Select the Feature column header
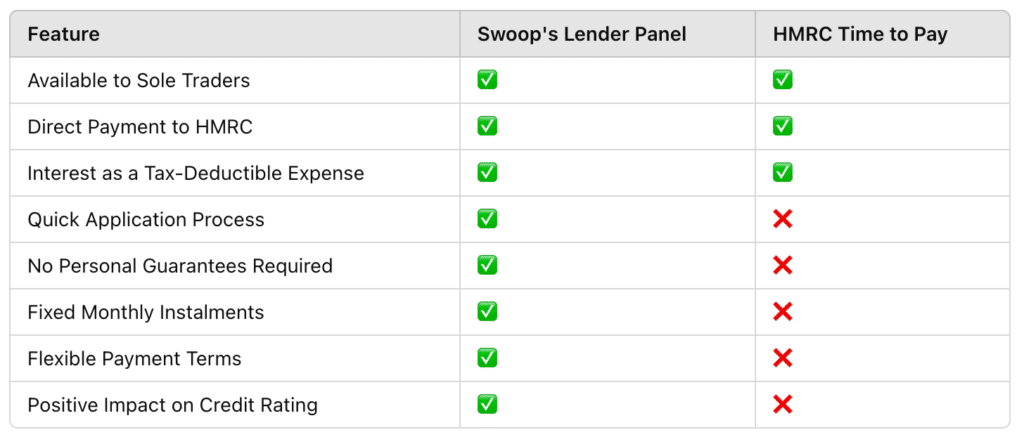The width and height of the screenshot is (1024, 444). [x=63, y=34]
